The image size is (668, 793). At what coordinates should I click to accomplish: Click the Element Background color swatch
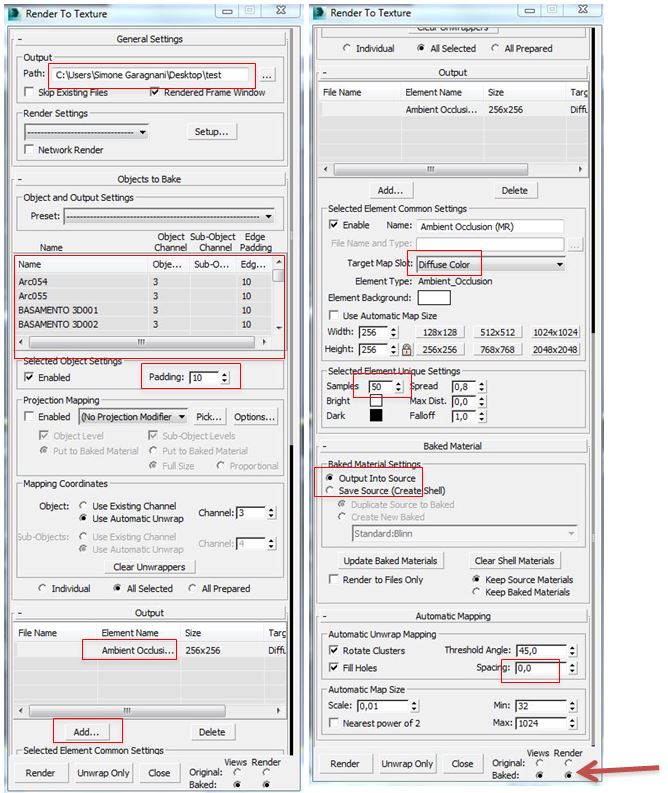(x=434, y=297)
